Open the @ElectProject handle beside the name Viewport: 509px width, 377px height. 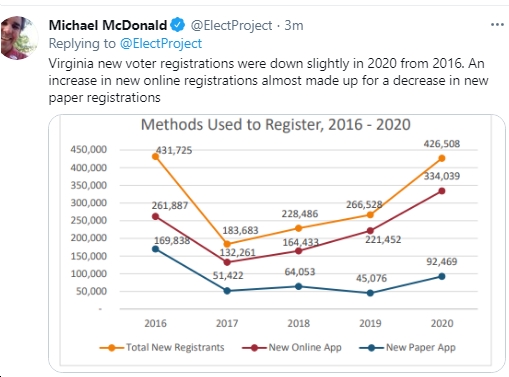pos(231,25)
